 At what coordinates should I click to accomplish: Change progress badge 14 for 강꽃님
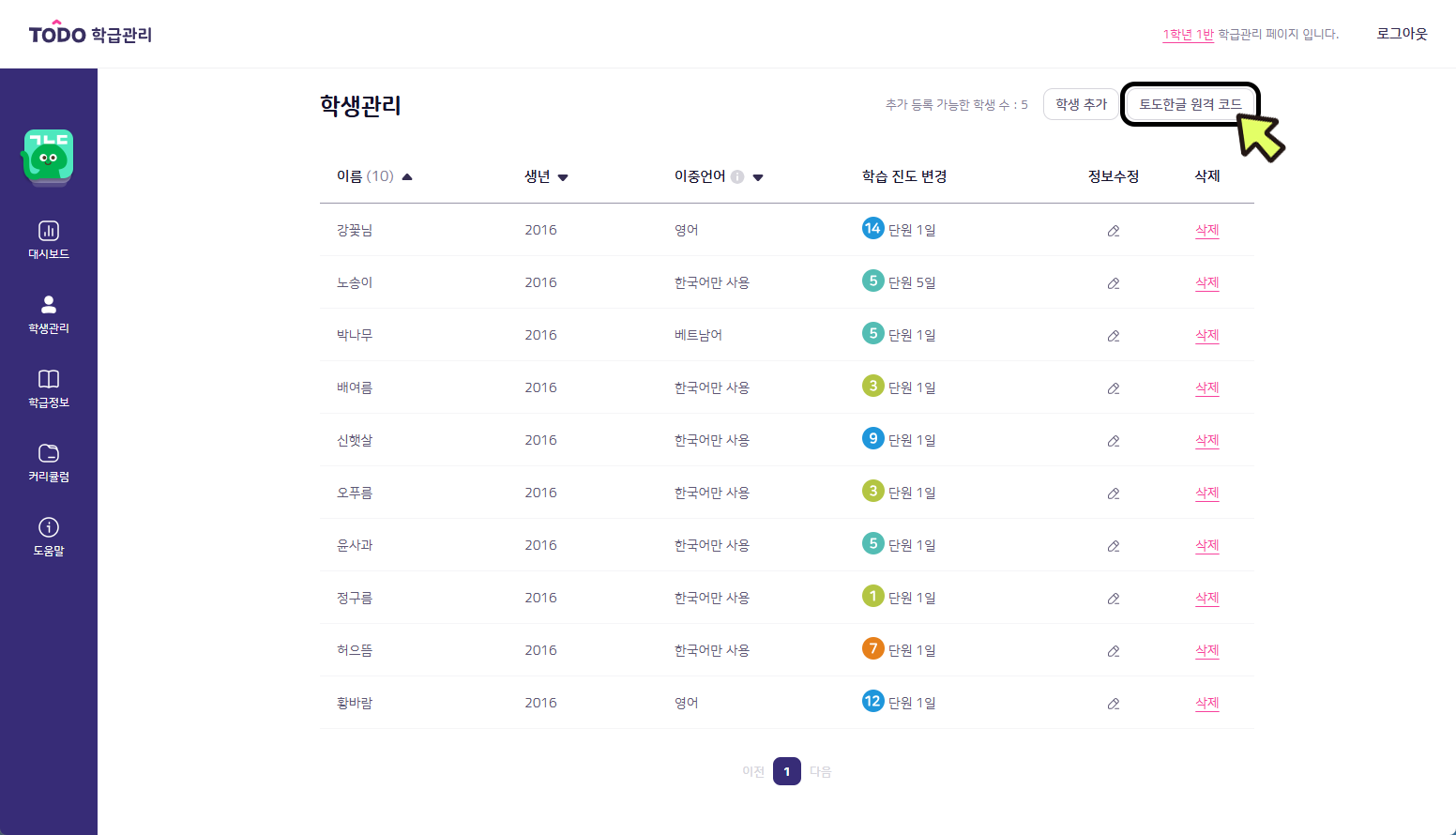click(x=872, y=228)
